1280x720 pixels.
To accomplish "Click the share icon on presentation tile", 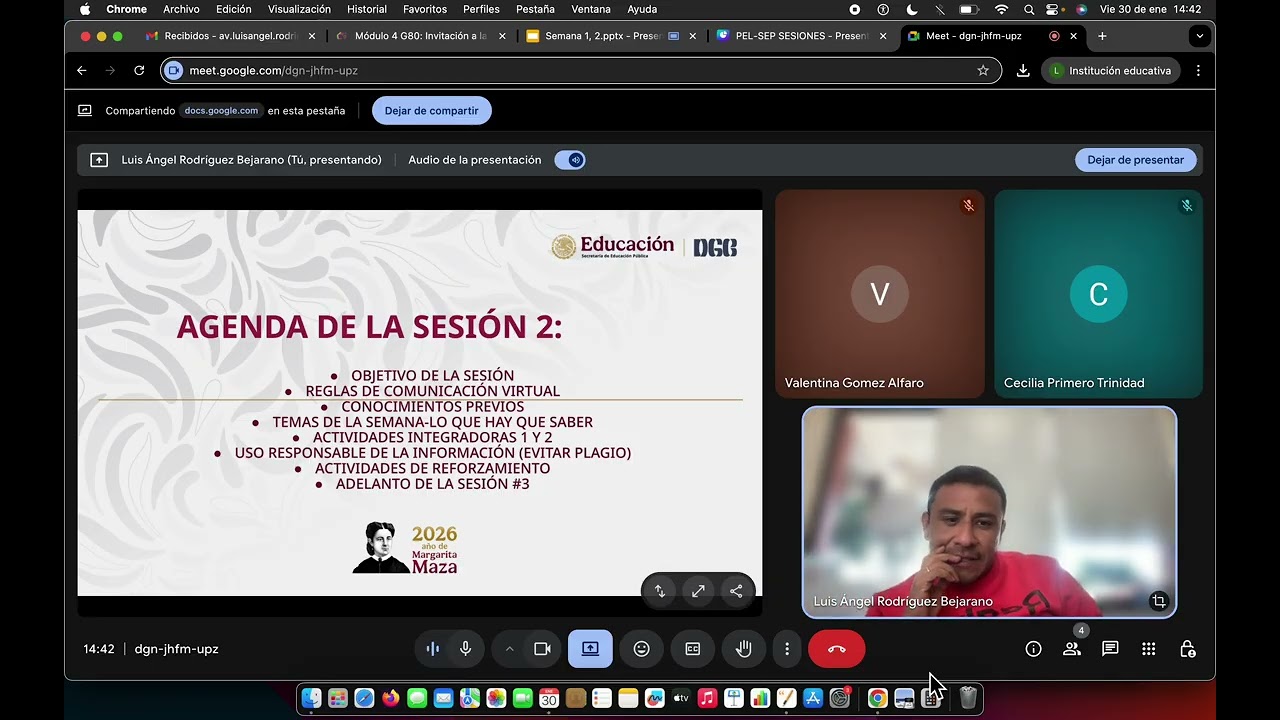I will tap(736, 591).
